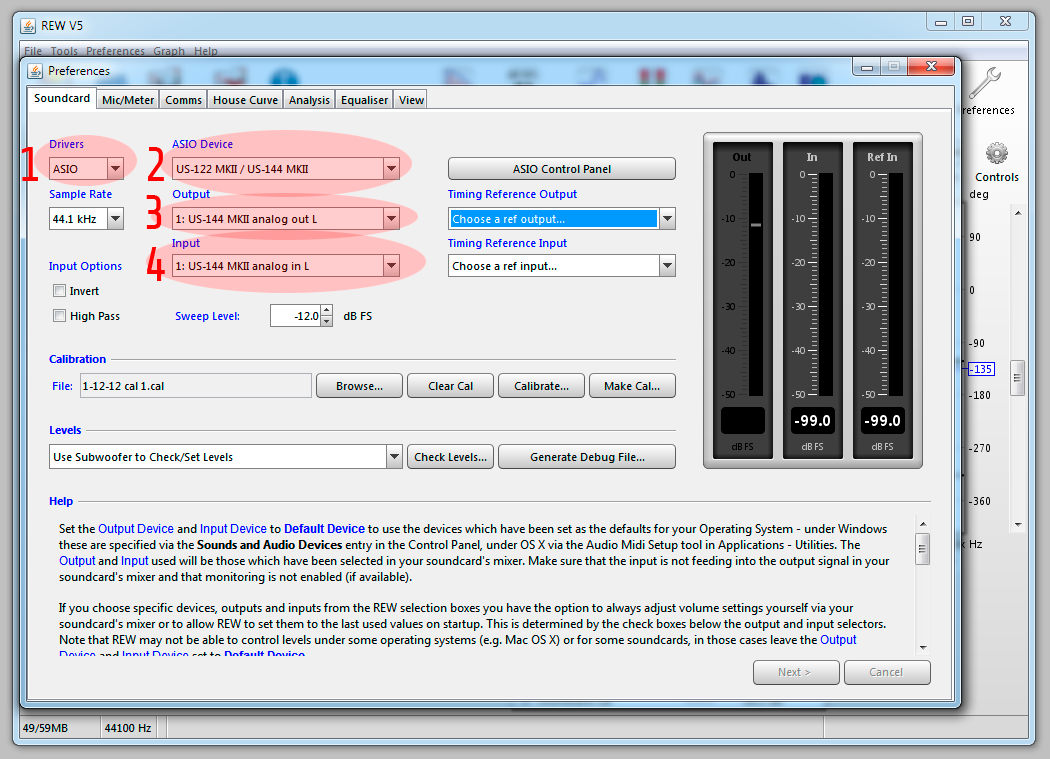
Task: Click the Sweep Level value field
Action: (295, 316)
